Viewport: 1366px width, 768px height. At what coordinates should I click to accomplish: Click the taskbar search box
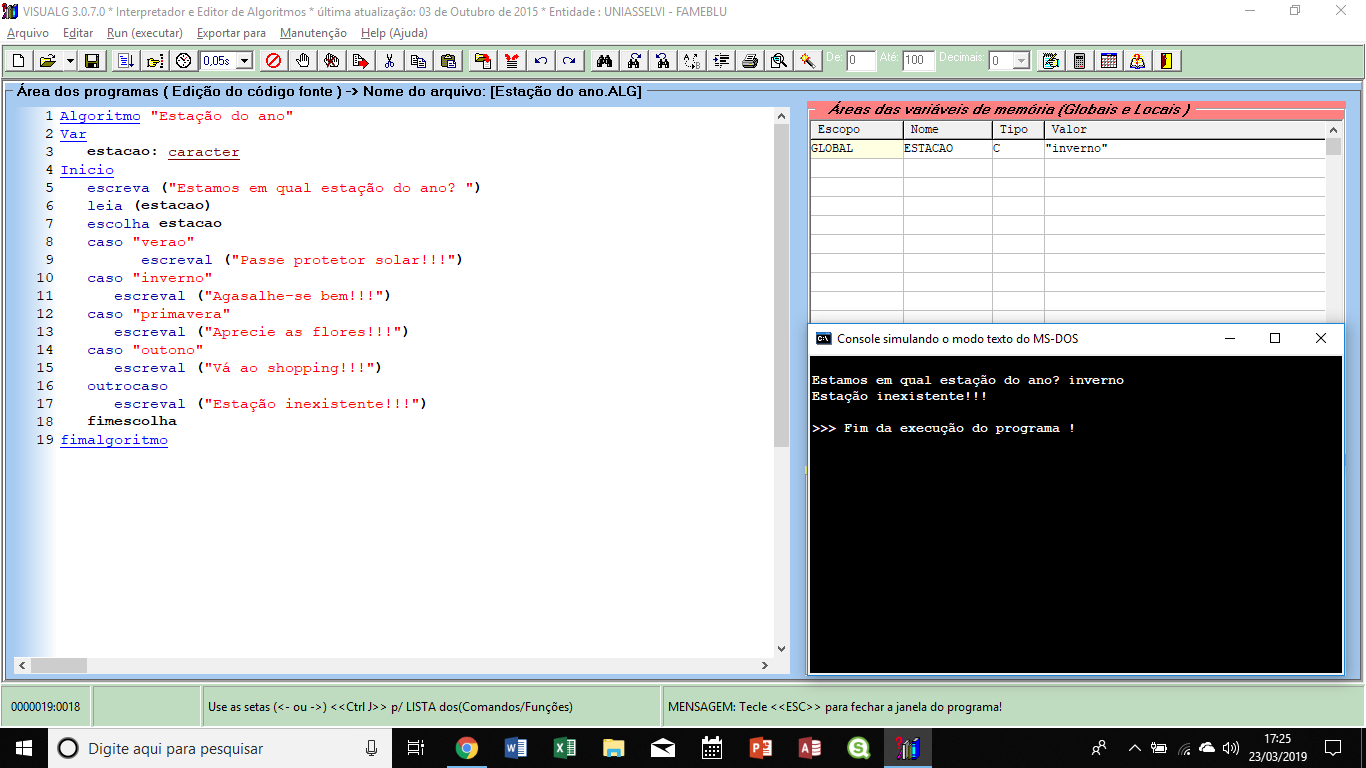tap(220, 748)
